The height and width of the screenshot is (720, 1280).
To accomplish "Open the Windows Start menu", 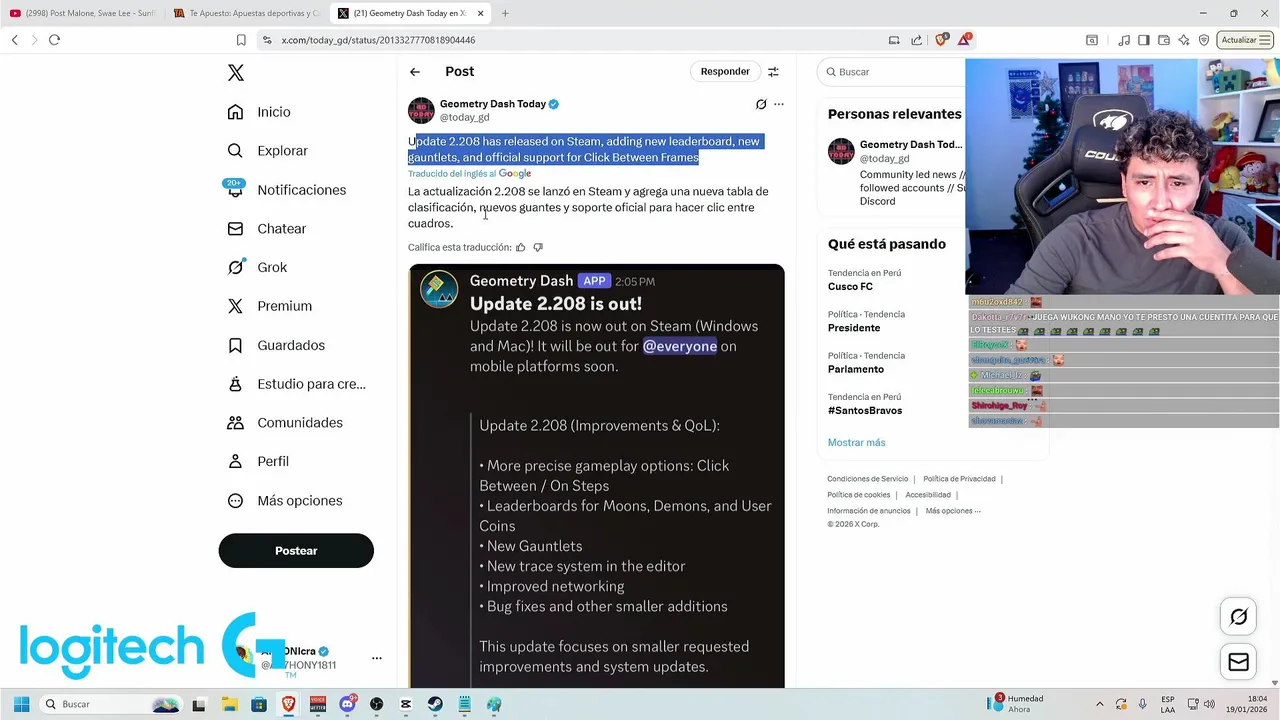I will [21, 705].
